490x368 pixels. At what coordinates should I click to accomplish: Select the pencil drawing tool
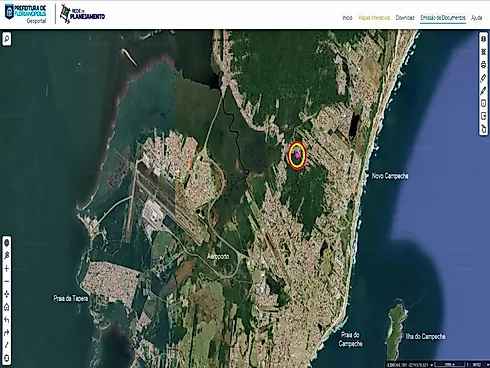pos(483,91)
